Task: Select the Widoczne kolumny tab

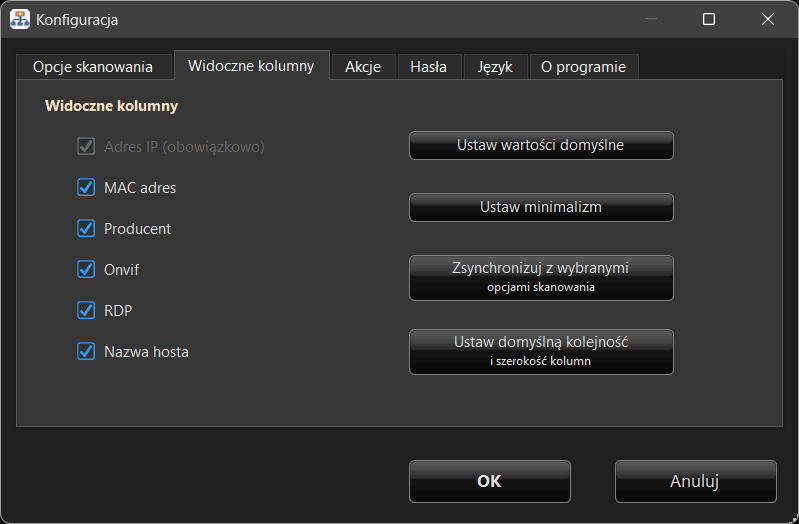Action: (251, 66)
